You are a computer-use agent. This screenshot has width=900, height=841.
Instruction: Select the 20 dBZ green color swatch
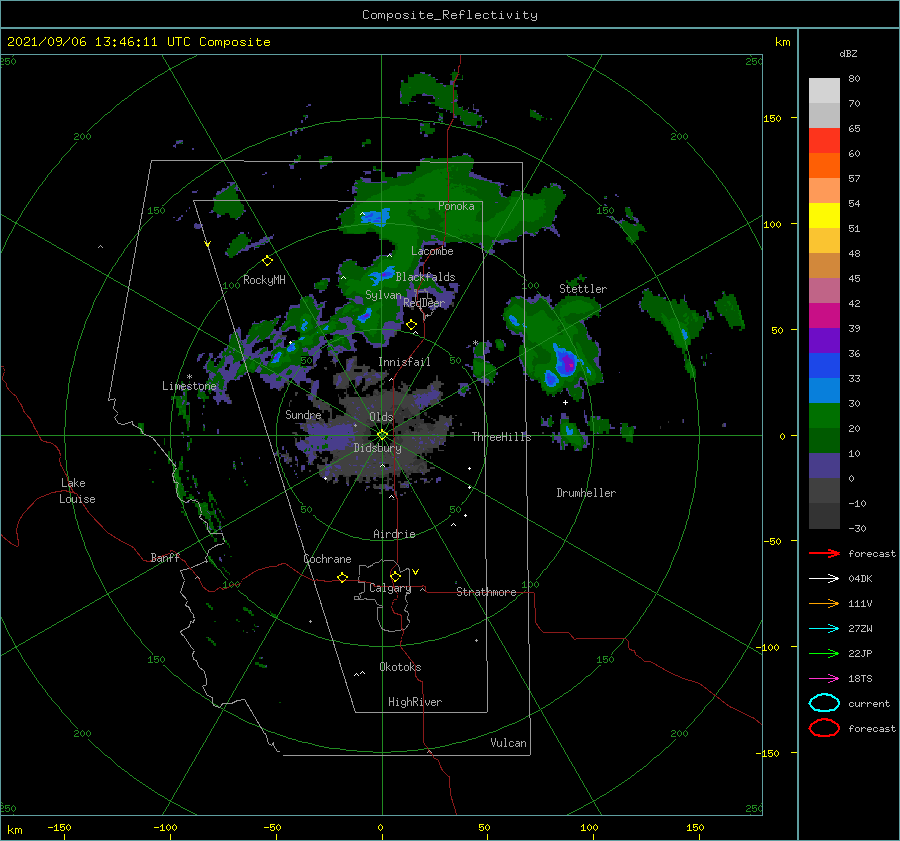tap(824, 415)
